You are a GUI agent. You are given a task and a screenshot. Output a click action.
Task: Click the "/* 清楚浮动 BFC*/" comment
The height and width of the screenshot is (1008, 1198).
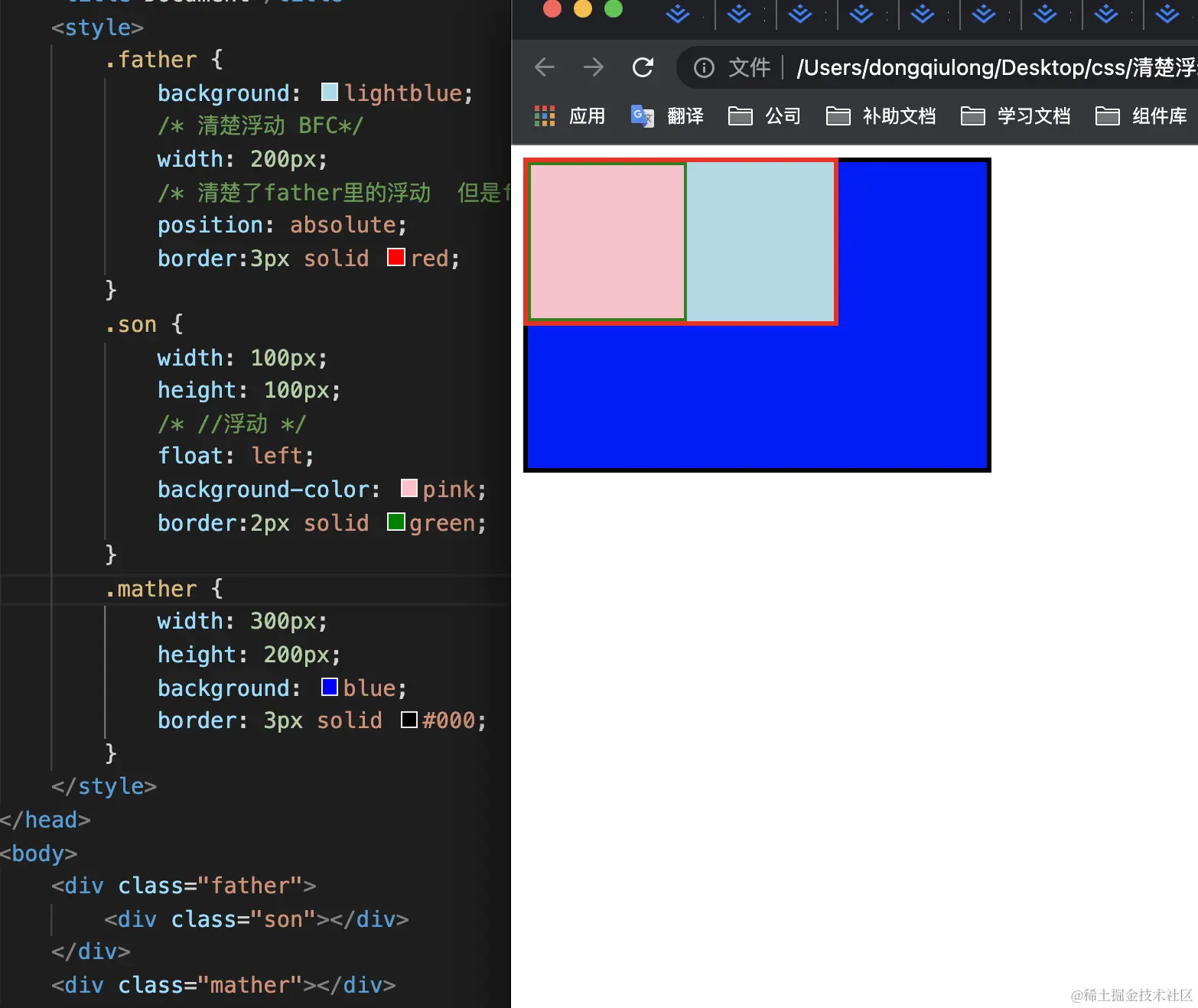pyautogui.click(x=260, y=125)
